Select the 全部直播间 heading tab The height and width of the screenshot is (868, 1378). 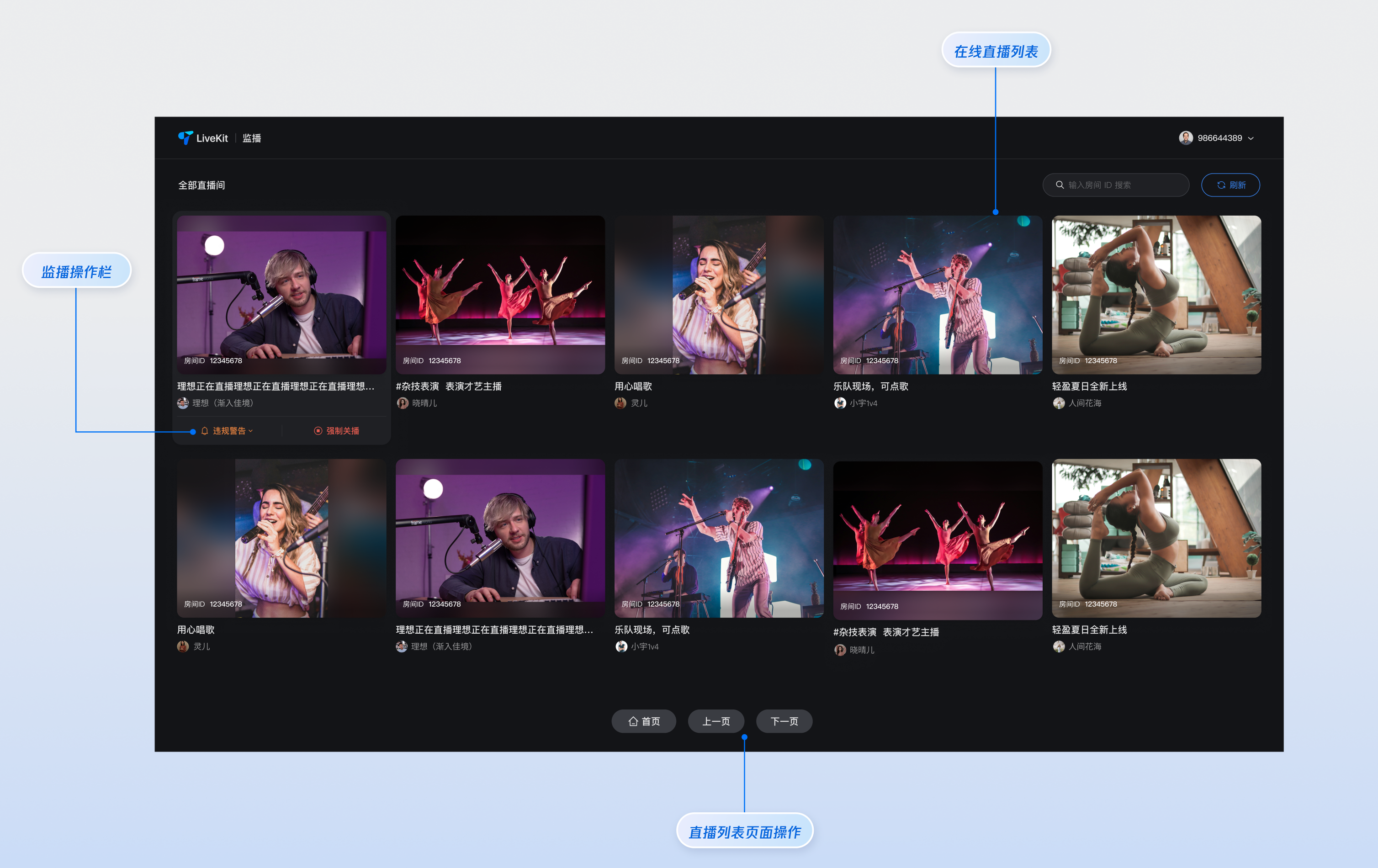201,185
